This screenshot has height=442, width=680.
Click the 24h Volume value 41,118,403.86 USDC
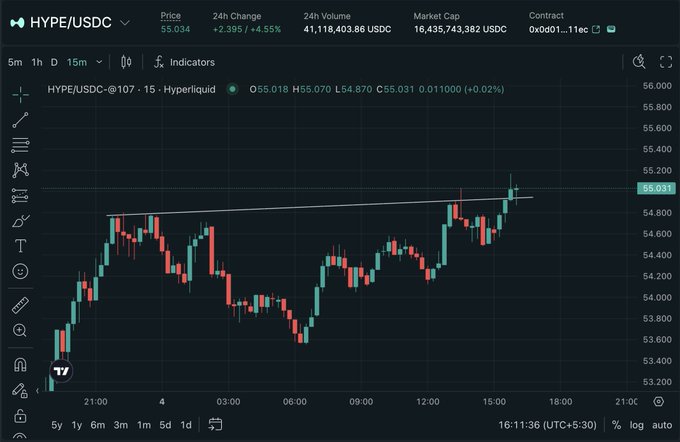[x=347, y=29]
